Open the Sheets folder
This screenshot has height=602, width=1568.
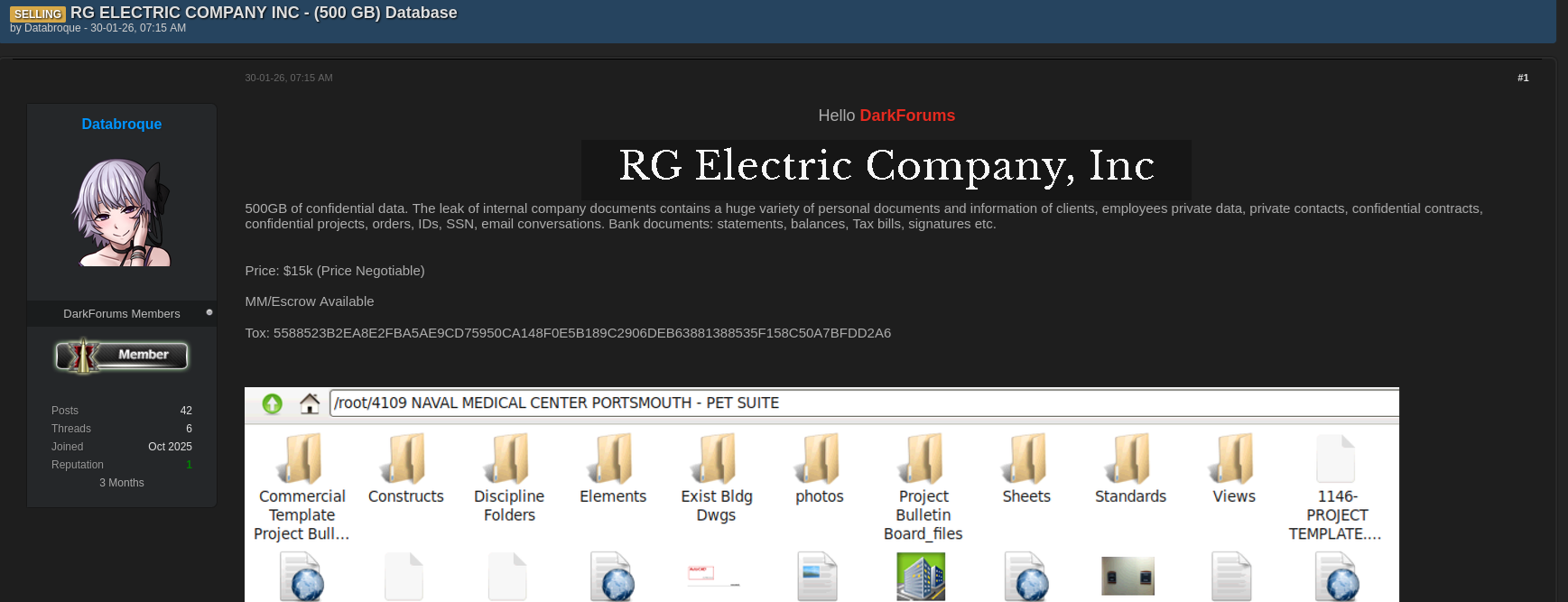pyautogui.click(x=1027, y=468)
